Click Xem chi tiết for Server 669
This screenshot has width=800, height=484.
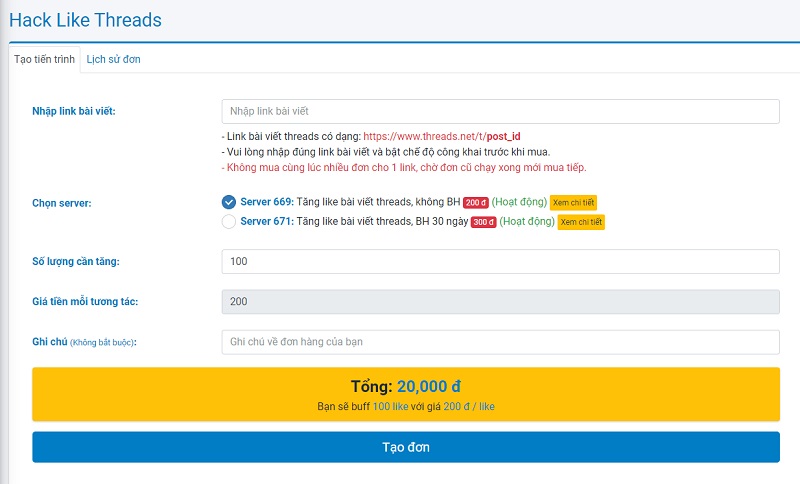click(573, 202)
